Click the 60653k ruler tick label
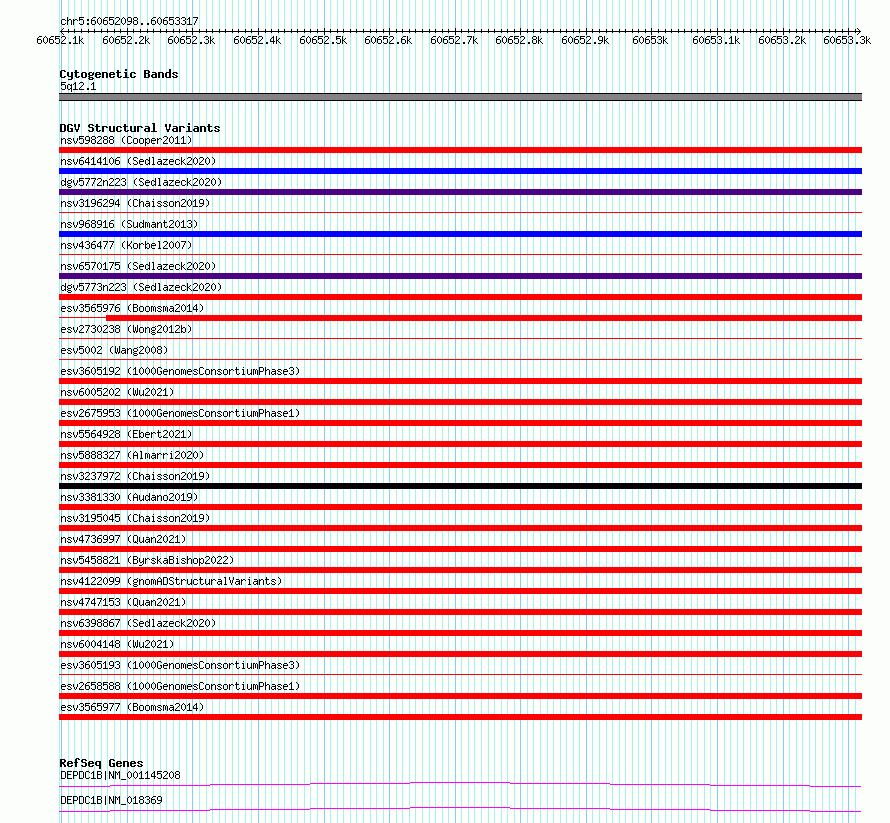 coord(650,40)
